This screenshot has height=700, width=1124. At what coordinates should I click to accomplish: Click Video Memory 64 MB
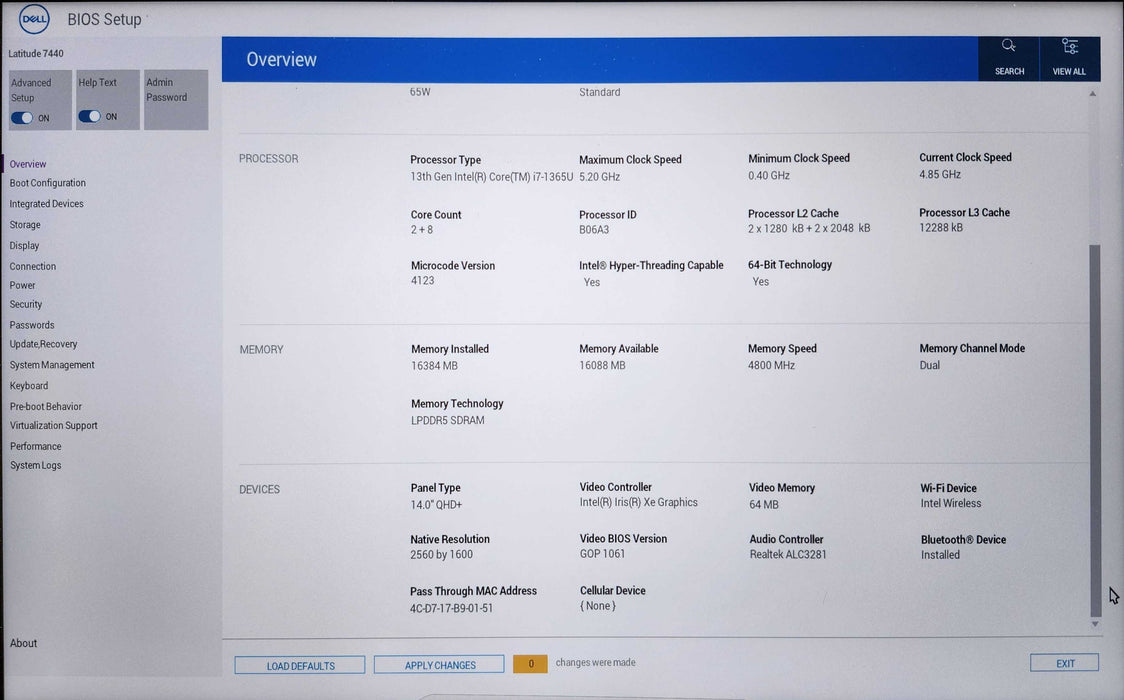[763, 505]
